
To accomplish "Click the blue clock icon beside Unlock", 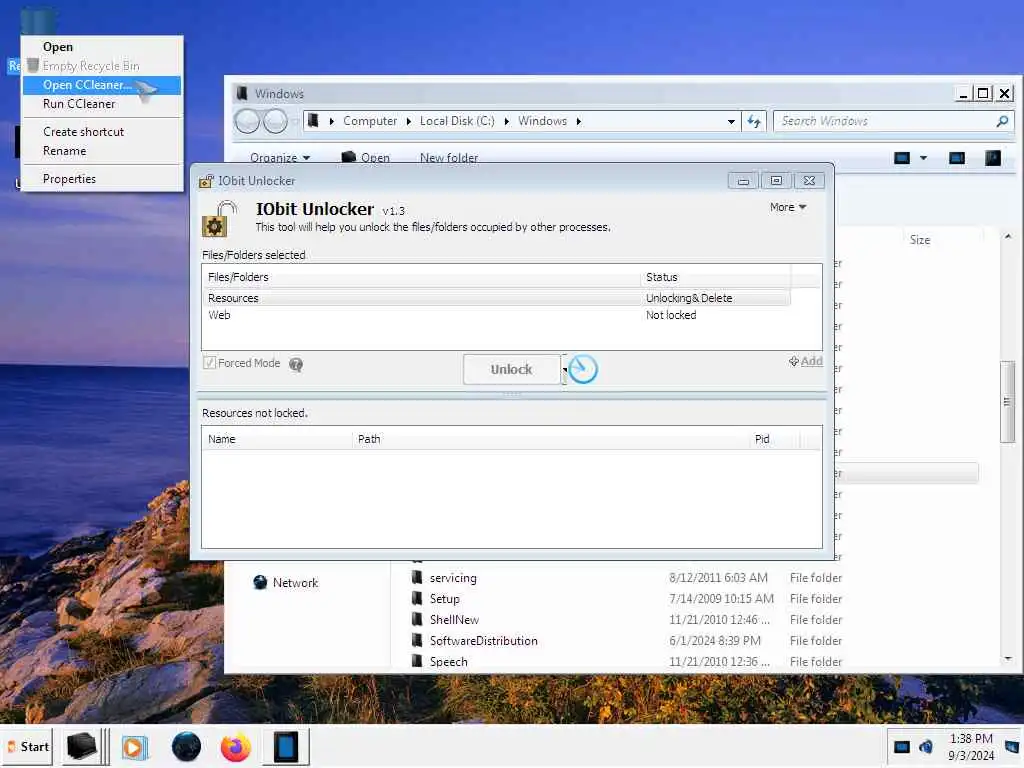I will point(583,369).
